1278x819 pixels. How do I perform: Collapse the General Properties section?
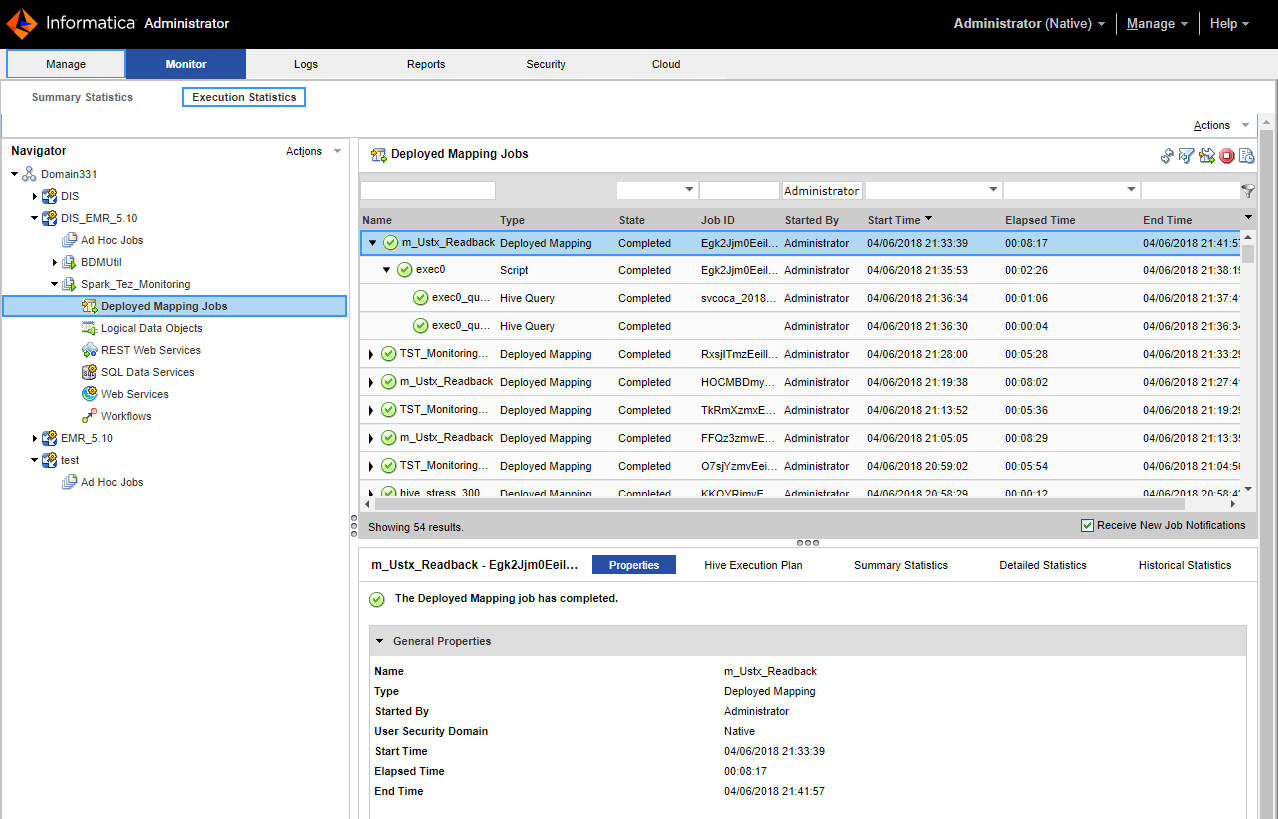point(380,641)
